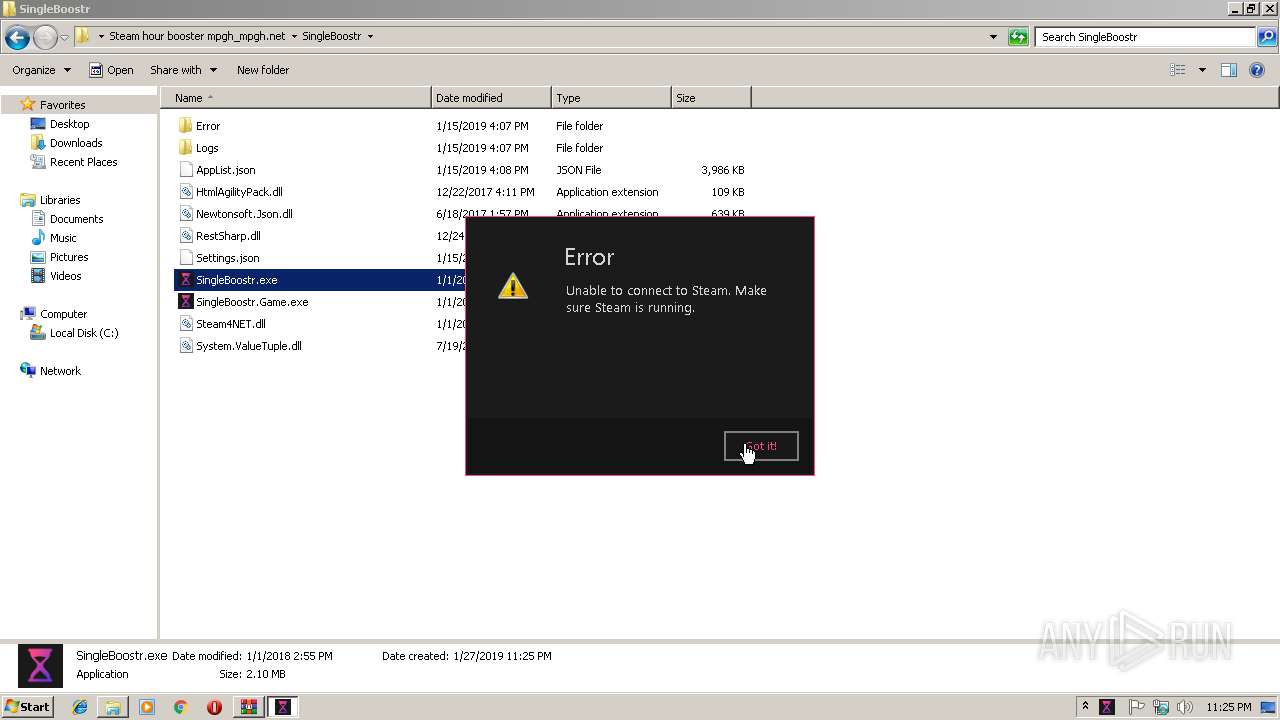The image size is (1280, 720).
Task: Sort by Date modified column header
Action: point(491,98)
